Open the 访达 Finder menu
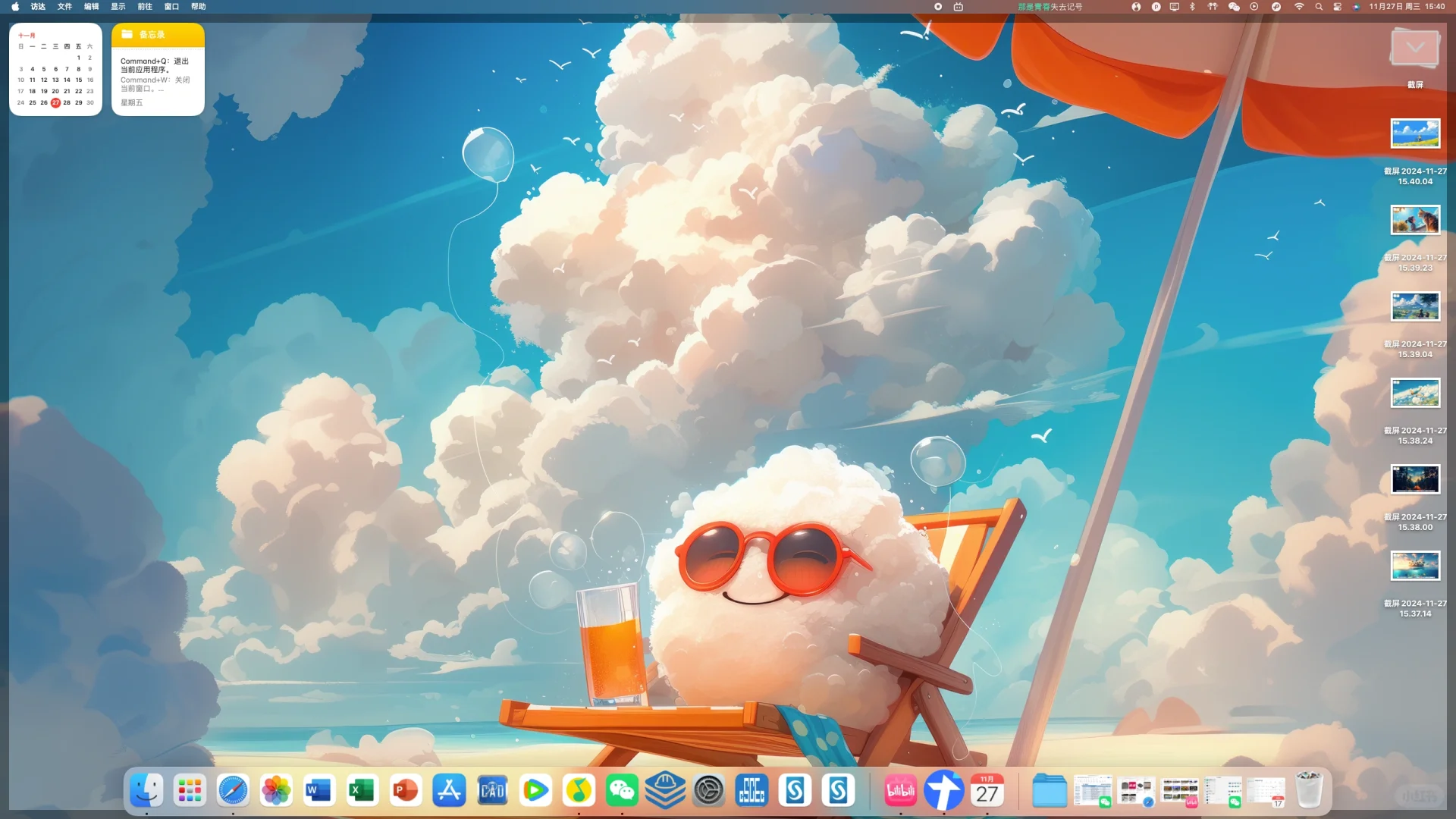 [38, 7]
